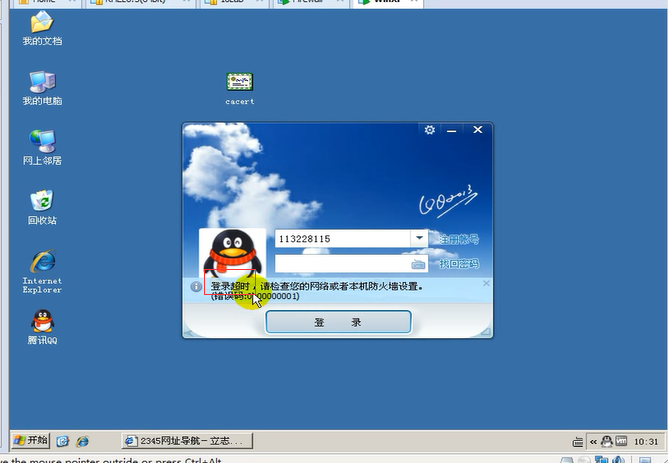Click the info icon on error bar
668x463 pixels.
(196, 286)
